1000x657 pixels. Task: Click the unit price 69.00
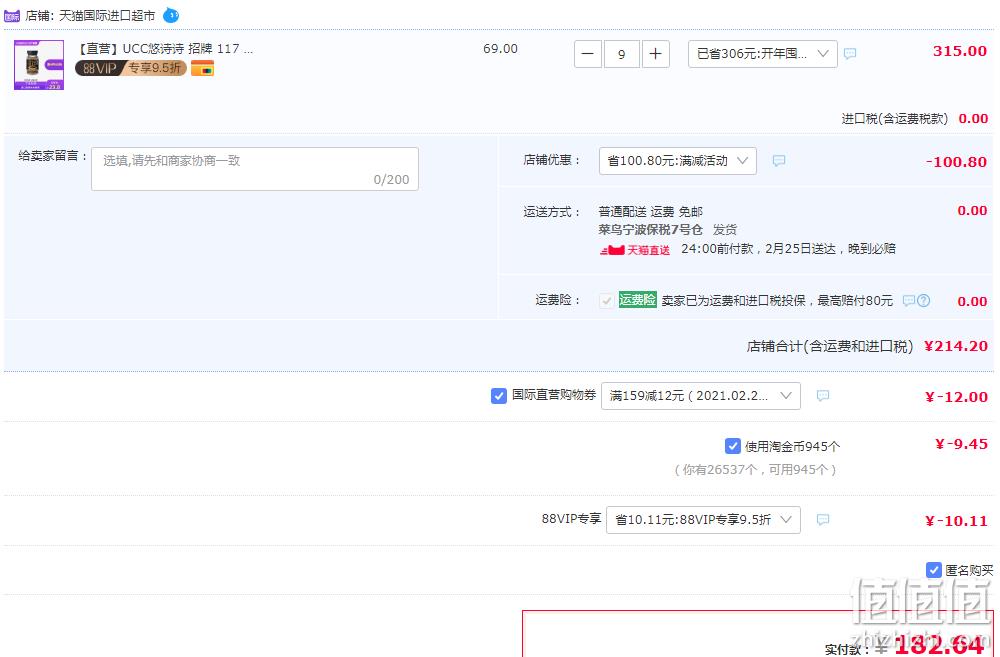(x=501, y=48)
